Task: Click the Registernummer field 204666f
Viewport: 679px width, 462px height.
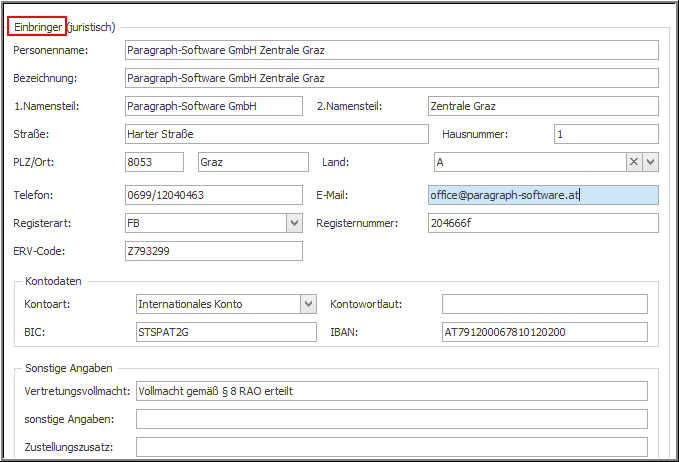Action: tap(543, 223)
